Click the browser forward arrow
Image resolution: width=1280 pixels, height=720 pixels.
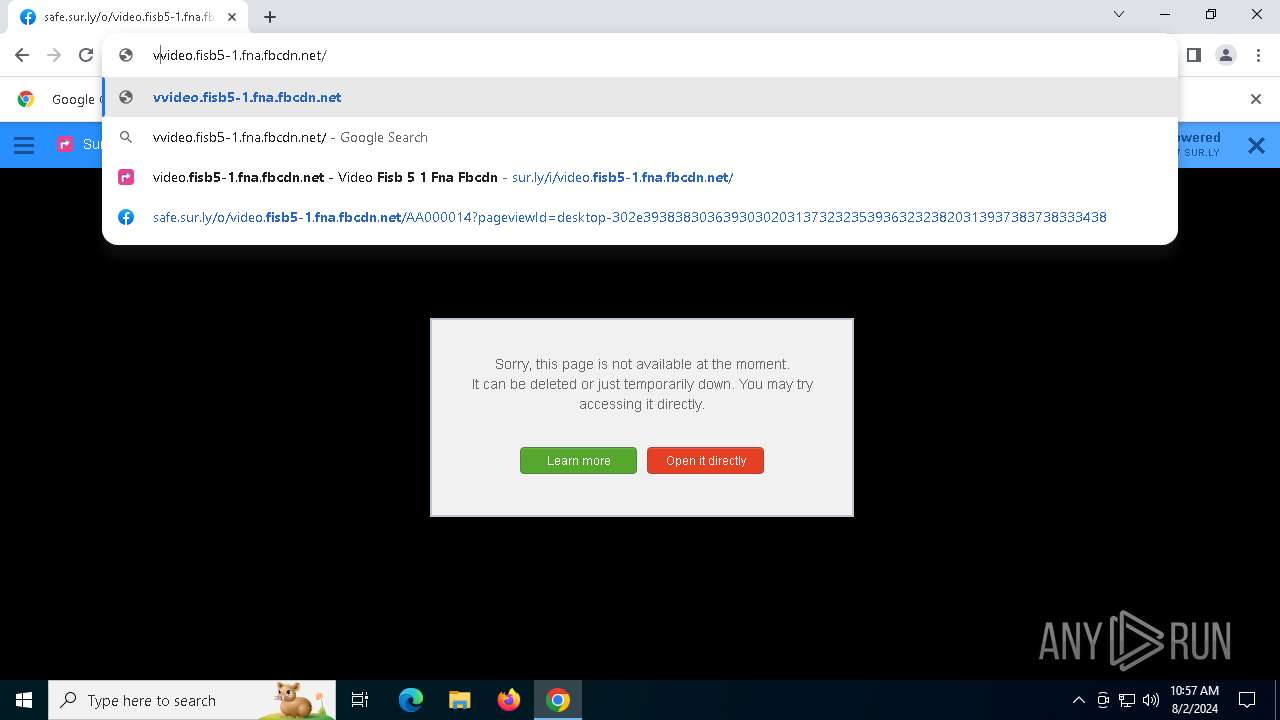click(54, 55)
